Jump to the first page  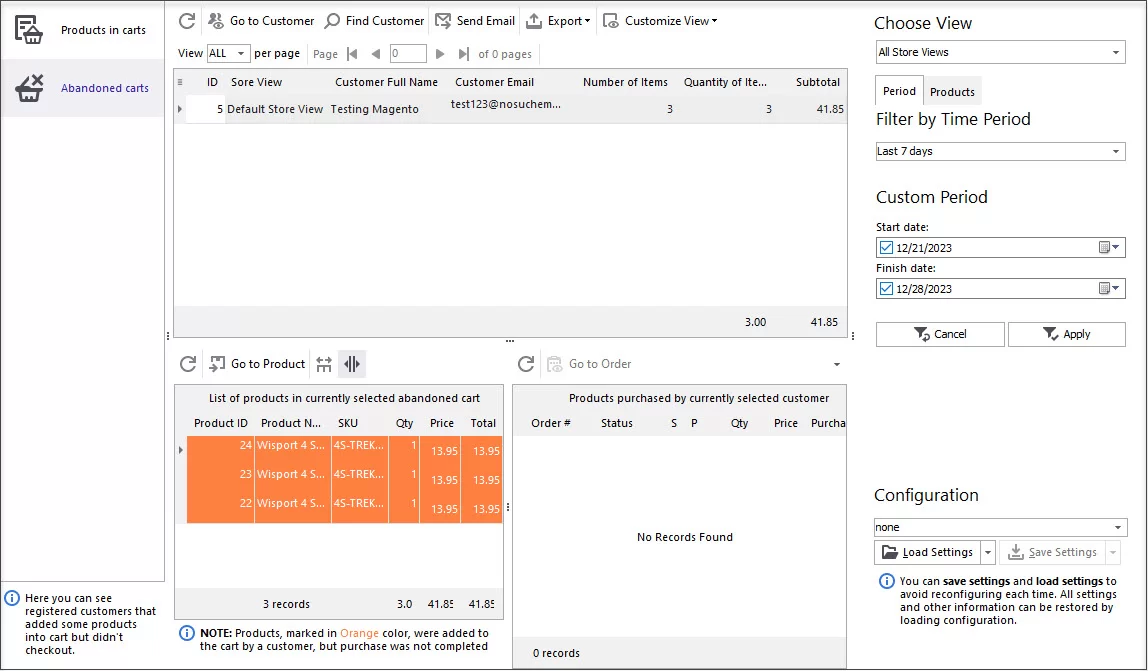pos(352,53)
